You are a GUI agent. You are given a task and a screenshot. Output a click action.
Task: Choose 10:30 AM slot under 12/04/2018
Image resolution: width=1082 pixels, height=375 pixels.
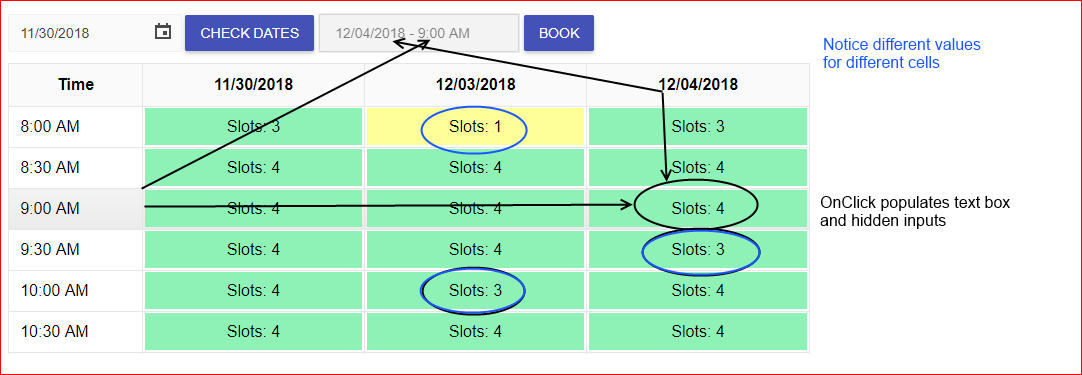[698, 331]
